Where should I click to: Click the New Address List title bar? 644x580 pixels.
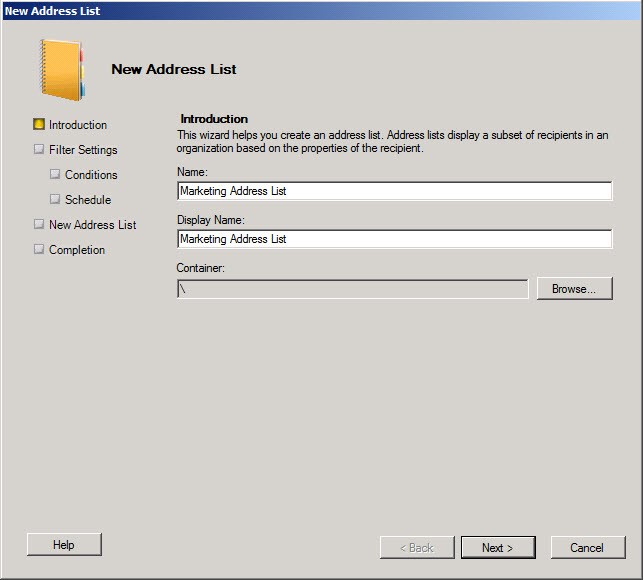[322, 11]
